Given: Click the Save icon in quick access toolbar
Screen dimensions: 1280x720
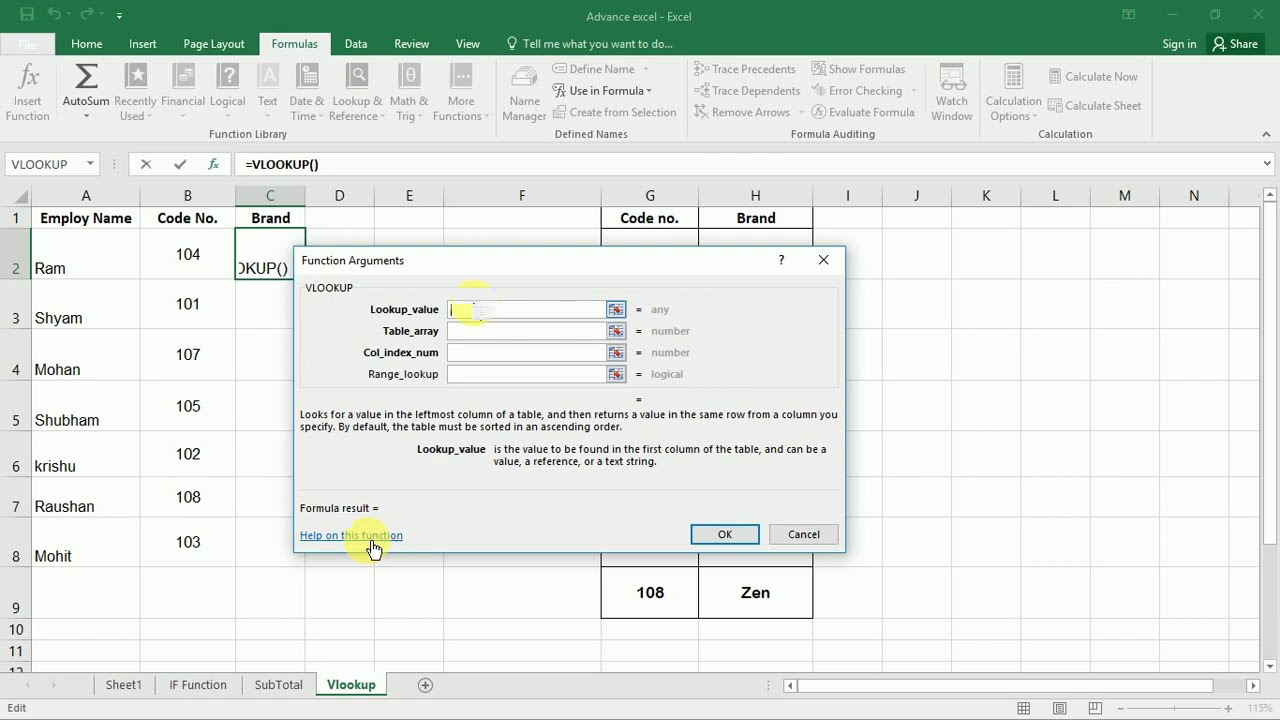Looking at the screenshot, I should (x=27, y=15).
